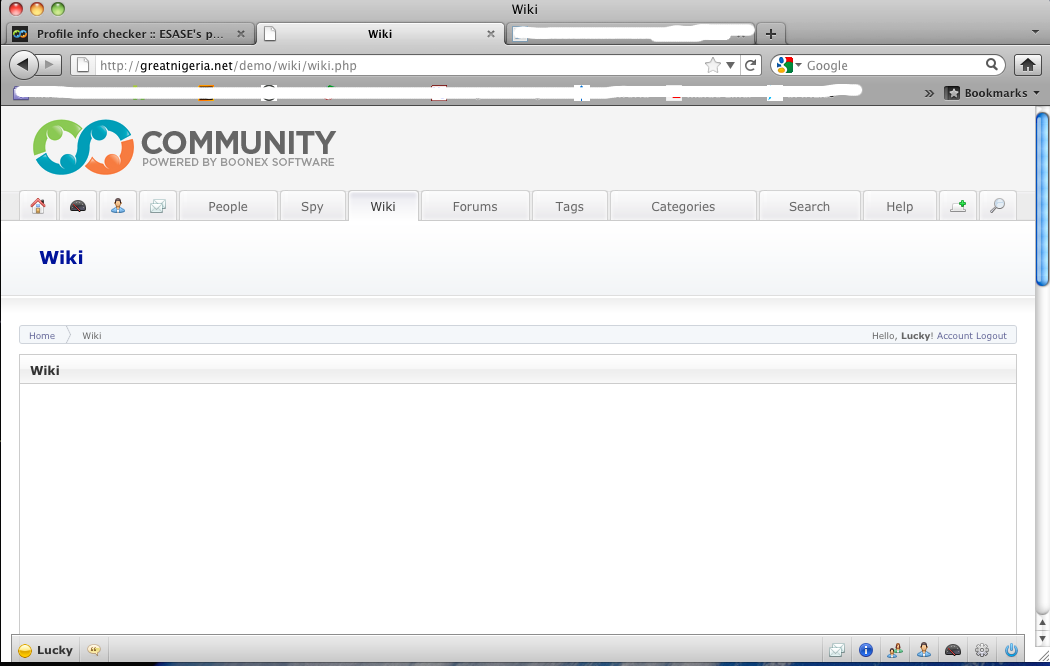Screen dimensions: 1050x666
Task: Close the Wiki browser tab
Action: coord(491,33)
